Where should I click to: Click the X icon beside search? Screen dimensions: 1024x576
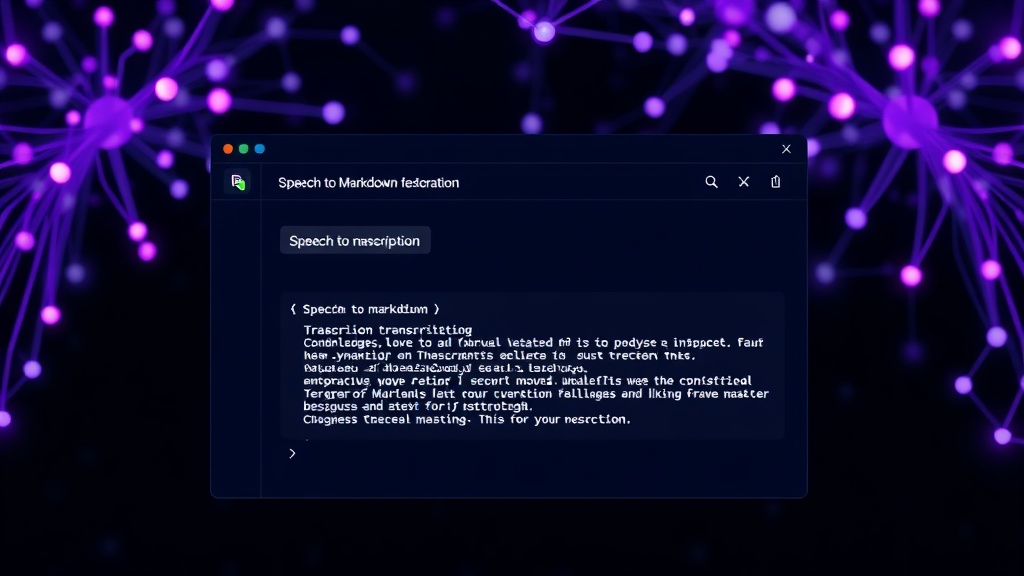(x=743, y=182)
